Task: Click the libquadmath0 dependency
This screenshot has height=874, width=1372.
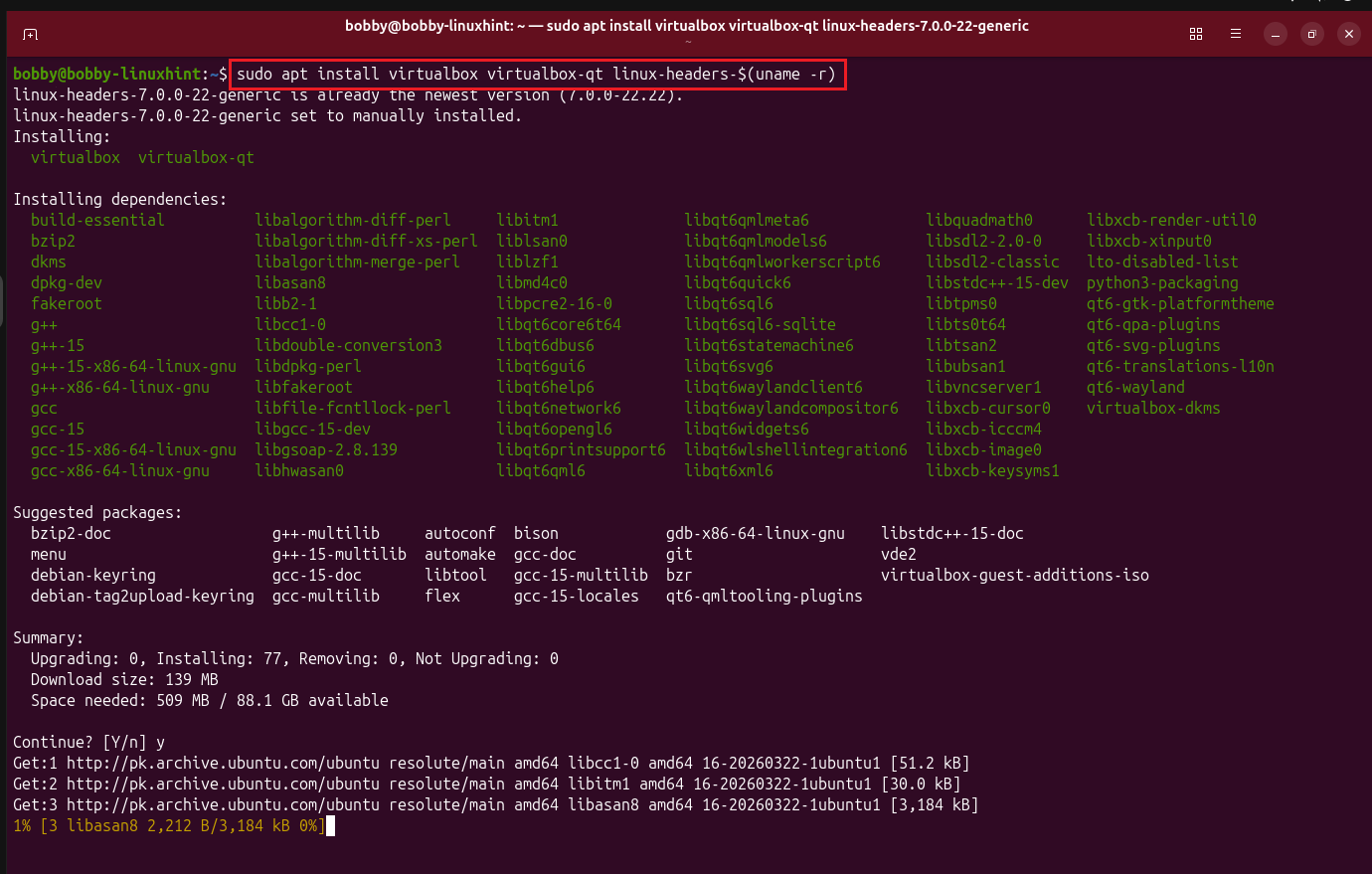Action: tap(979, 220)
